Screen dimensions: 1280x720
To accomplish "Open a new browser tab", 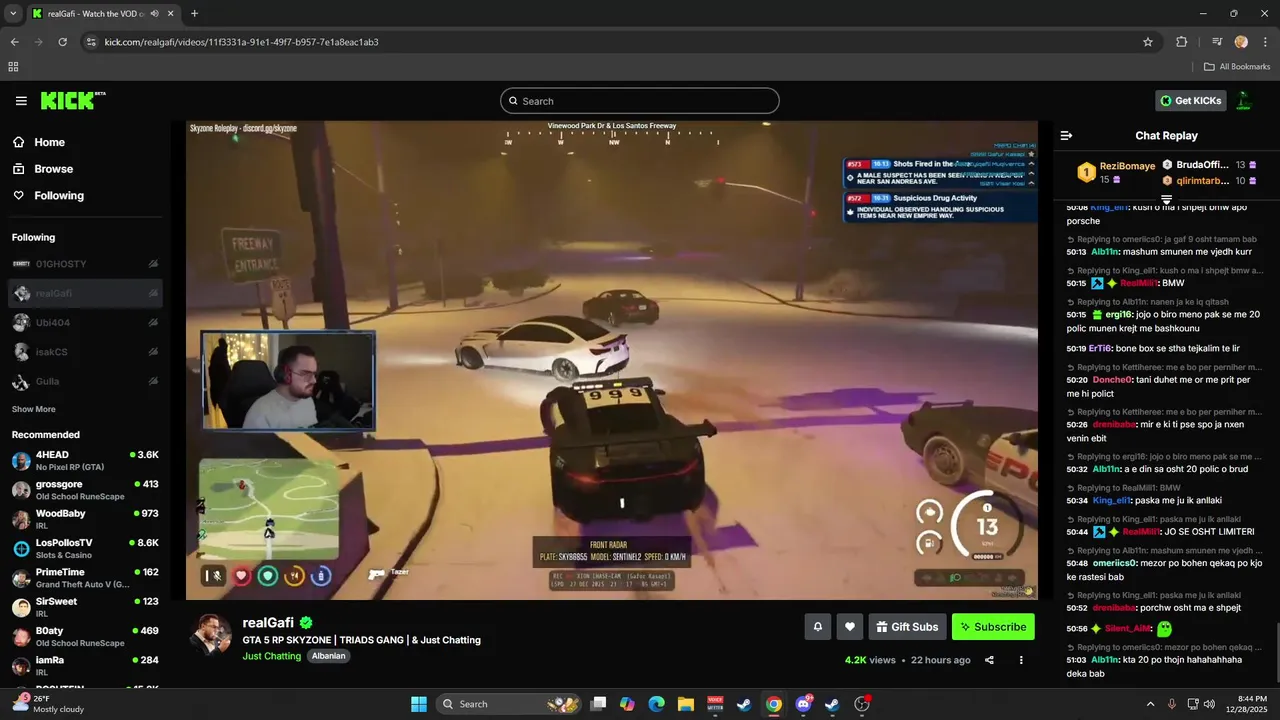I will [194, 14].
